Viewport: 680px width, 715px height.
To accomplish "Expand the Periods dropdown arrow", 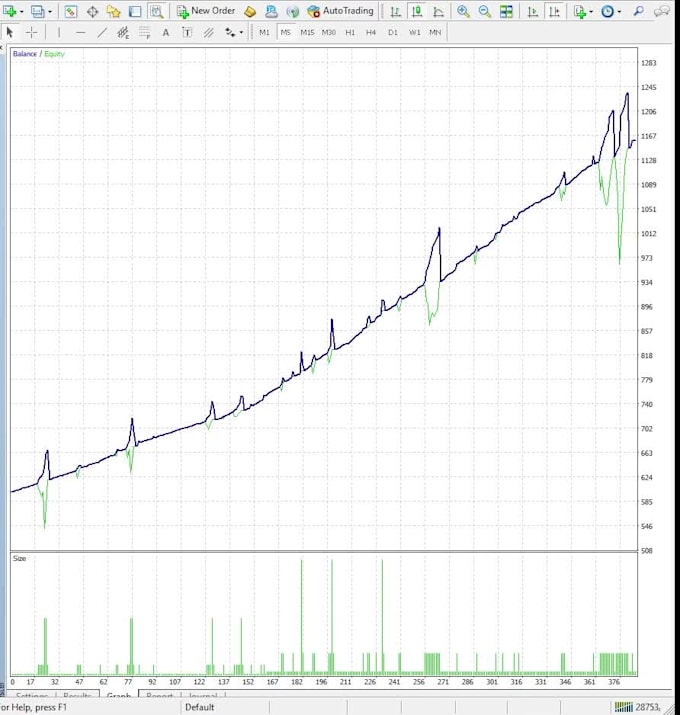I will click(x=619, y=11).
